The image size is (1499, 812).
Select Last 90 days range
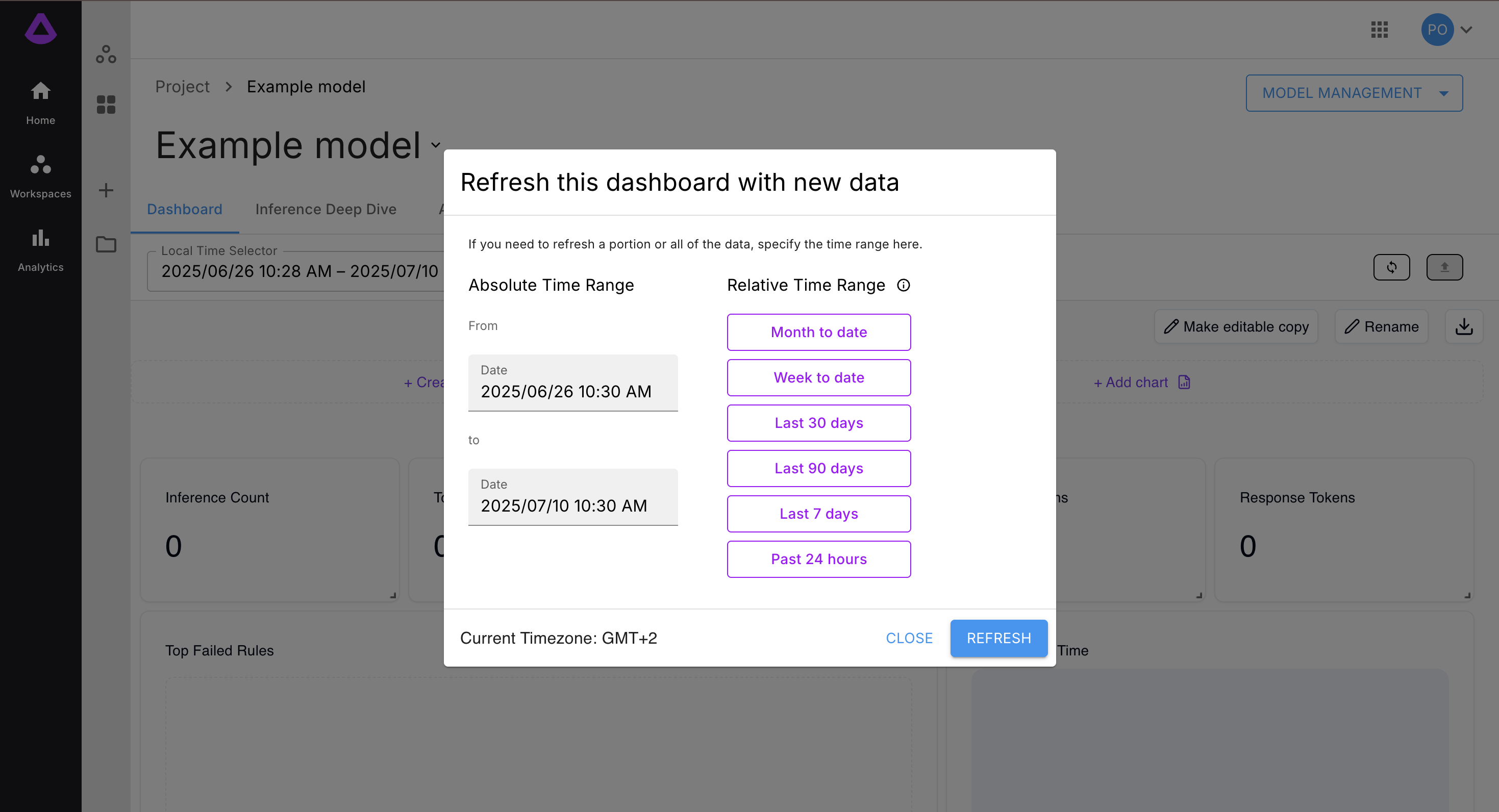[x=819, y=468]
